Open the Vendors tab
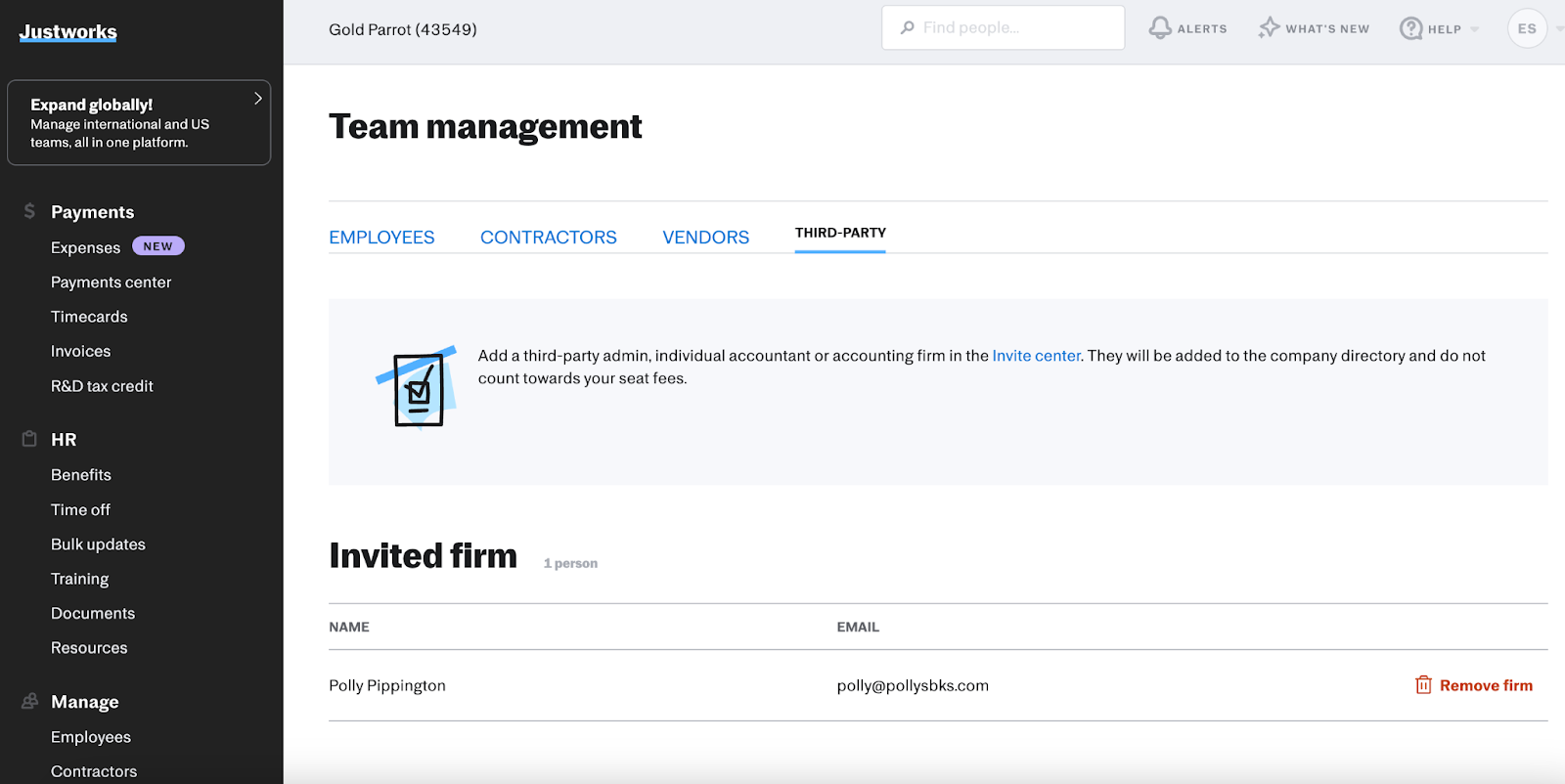The image size is (1565, 784). click(x=705, y=238)
